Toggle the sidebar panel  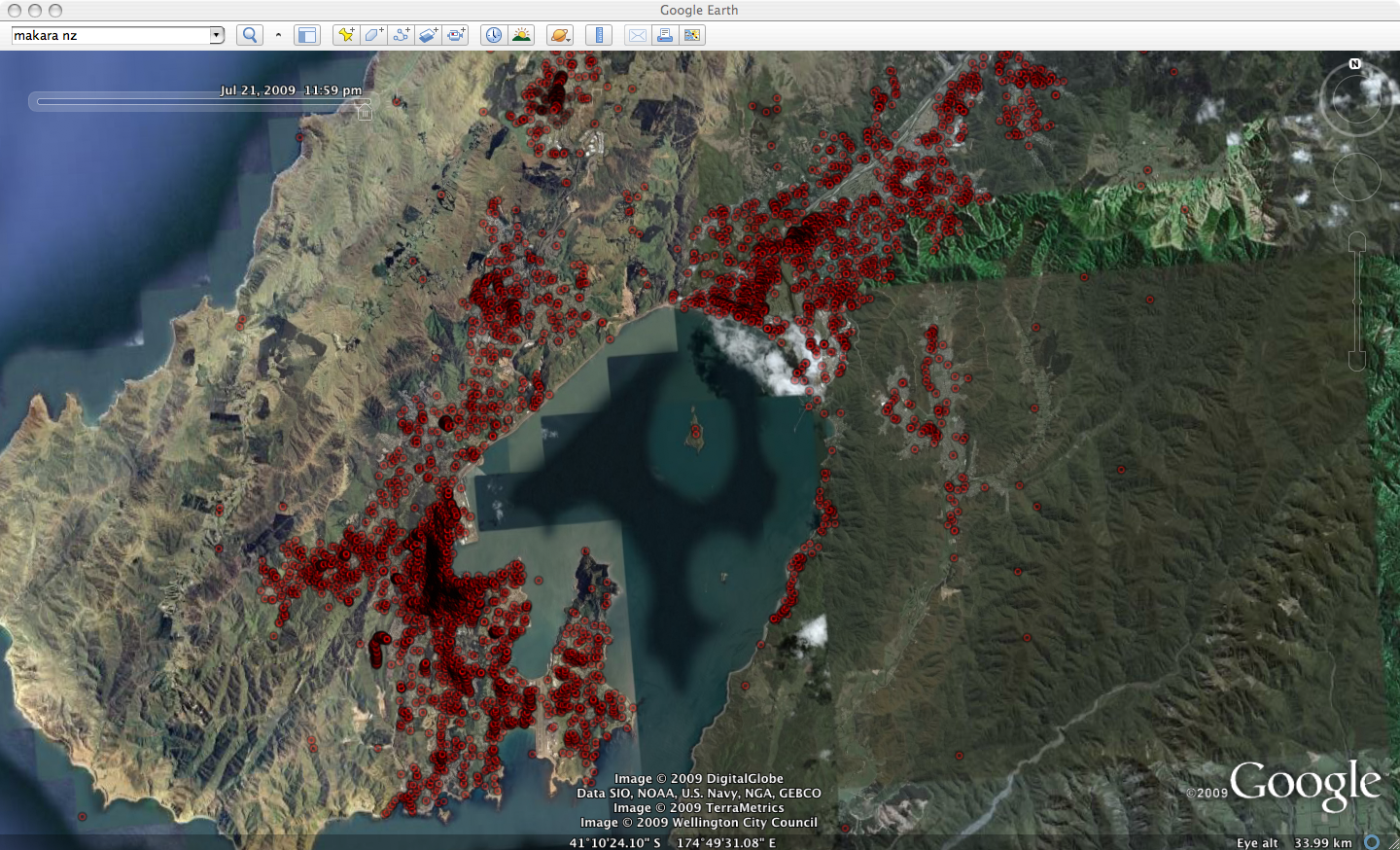[306, 35]
